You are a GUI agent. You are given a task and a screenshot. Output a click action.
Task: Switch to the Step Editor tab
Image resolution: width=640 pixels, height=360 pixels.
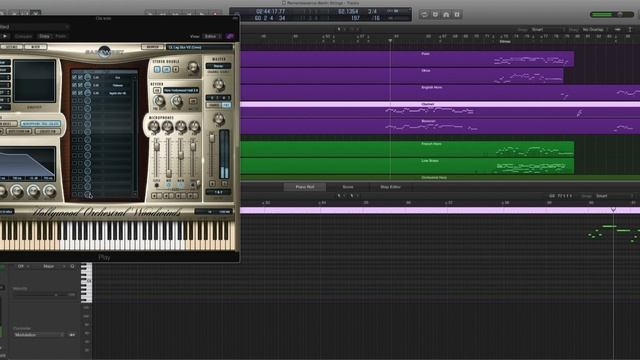391,187
